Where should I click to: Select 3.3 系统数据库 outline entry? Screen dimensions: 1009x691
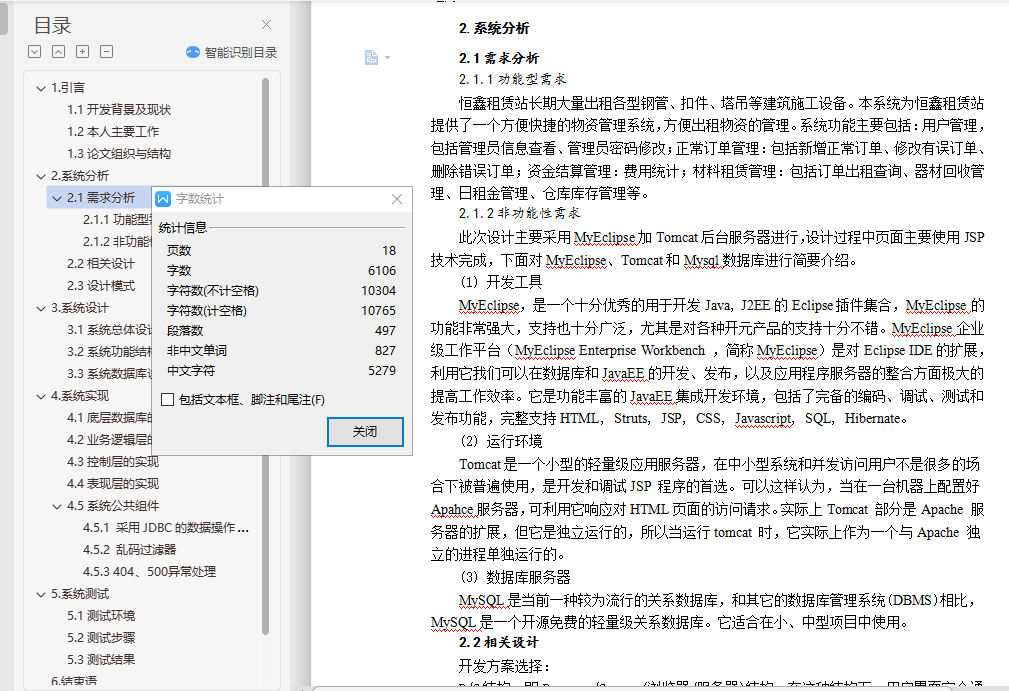[109, 373]
